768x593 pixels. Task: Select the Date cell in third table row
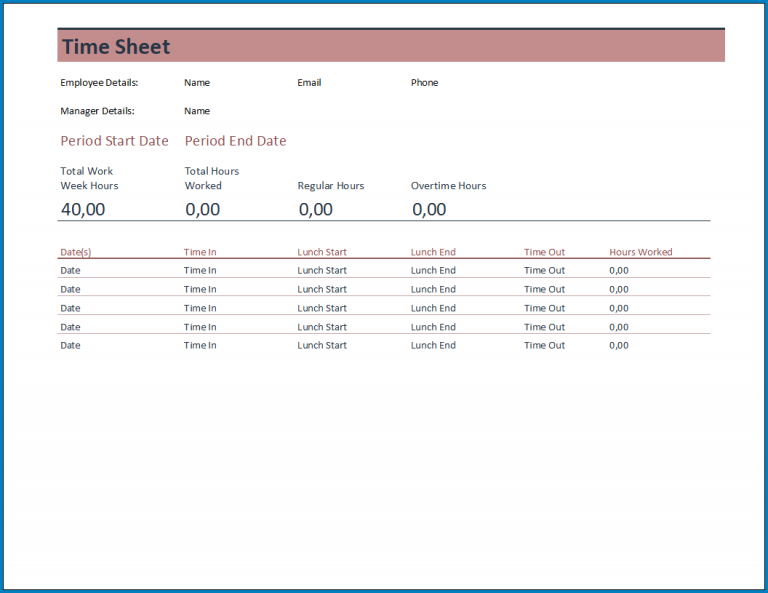coord(70,308)
